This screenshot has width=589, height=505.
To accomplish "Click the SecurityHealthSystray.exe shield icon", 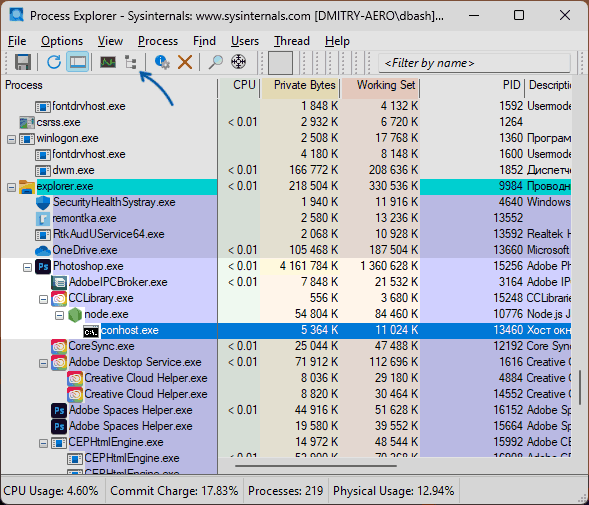I will pyautogui.click(x=43, y=203).
